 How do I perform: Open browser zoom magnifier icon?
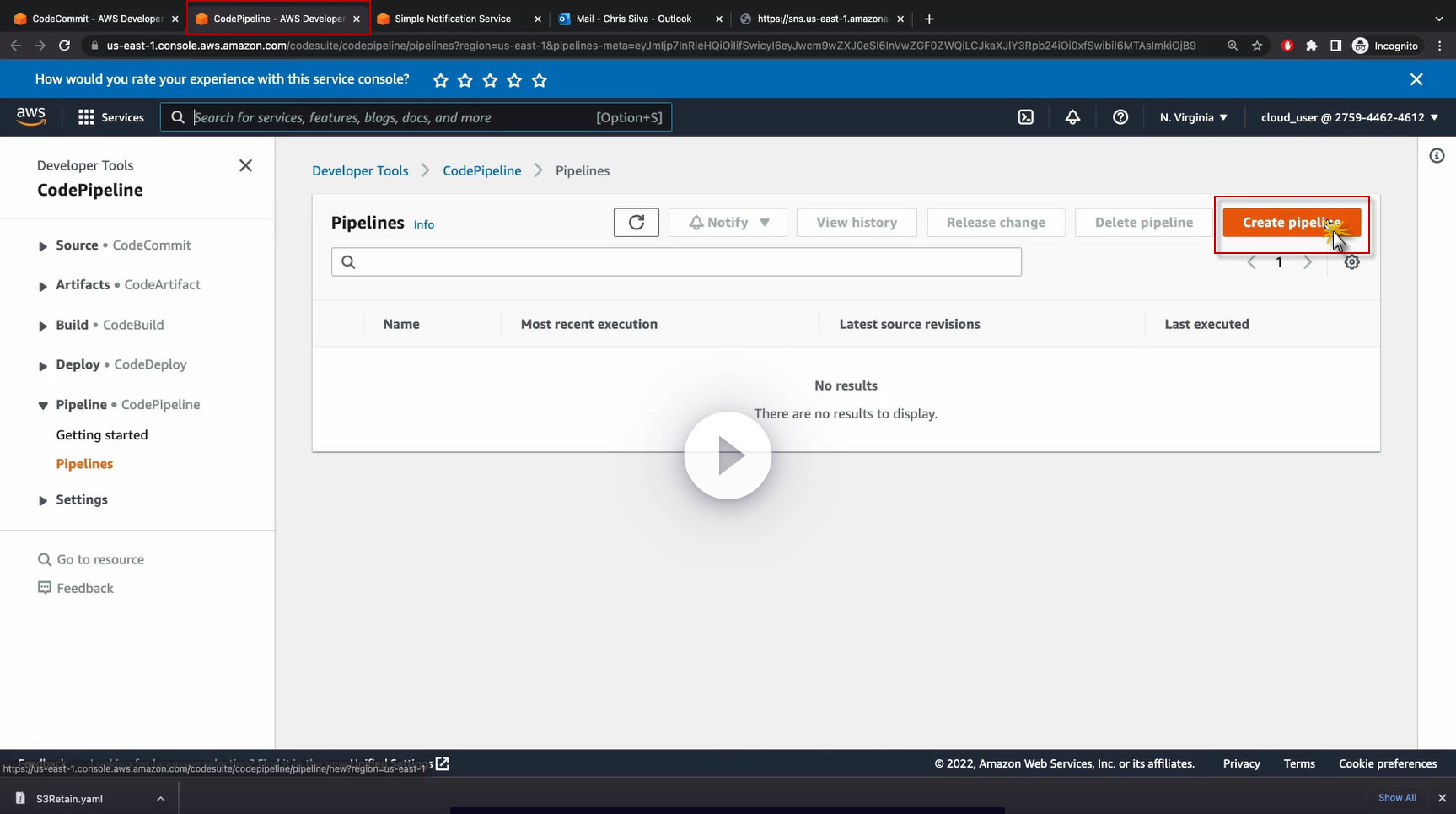tap(1233, 46)
